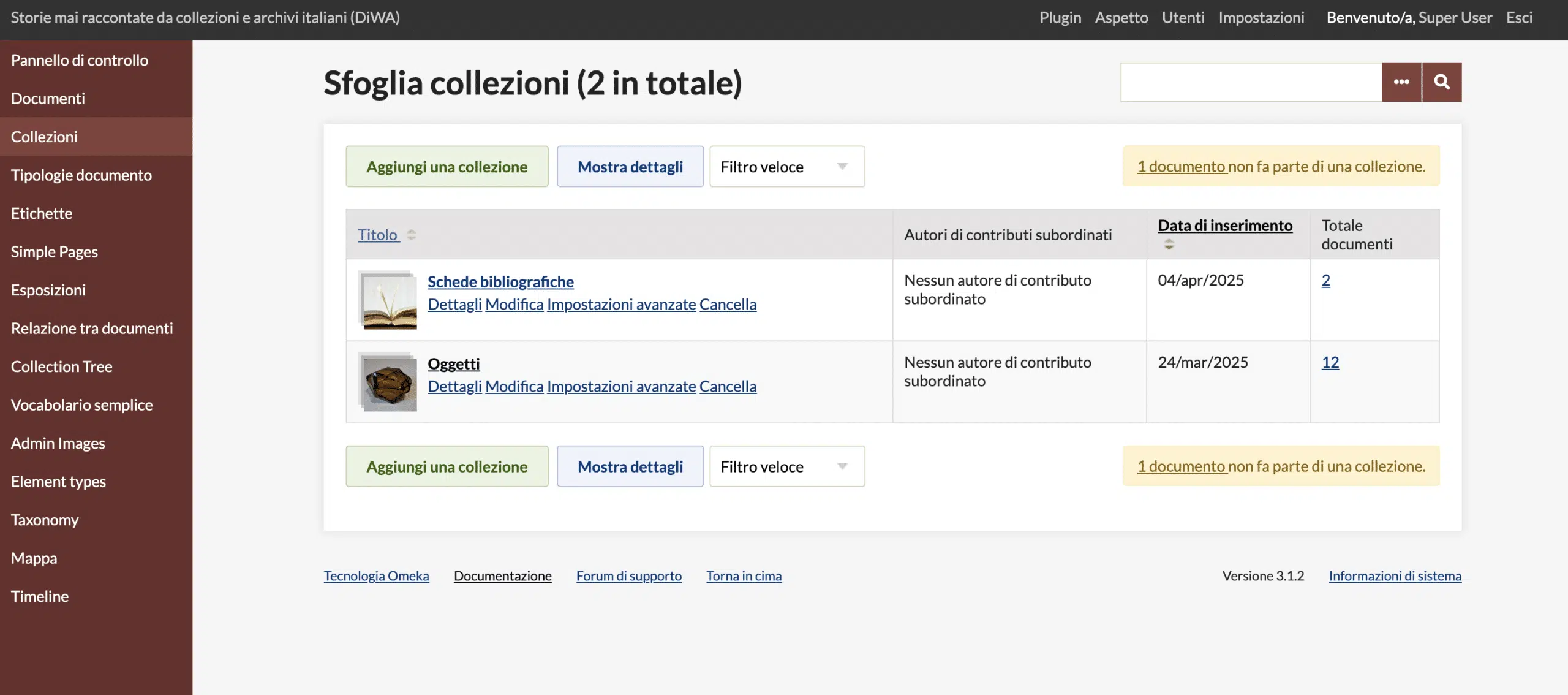Viewport: 1568px width, 695px height.
Task: Sort table by Titolo header
Action: [x=377, y=235]
